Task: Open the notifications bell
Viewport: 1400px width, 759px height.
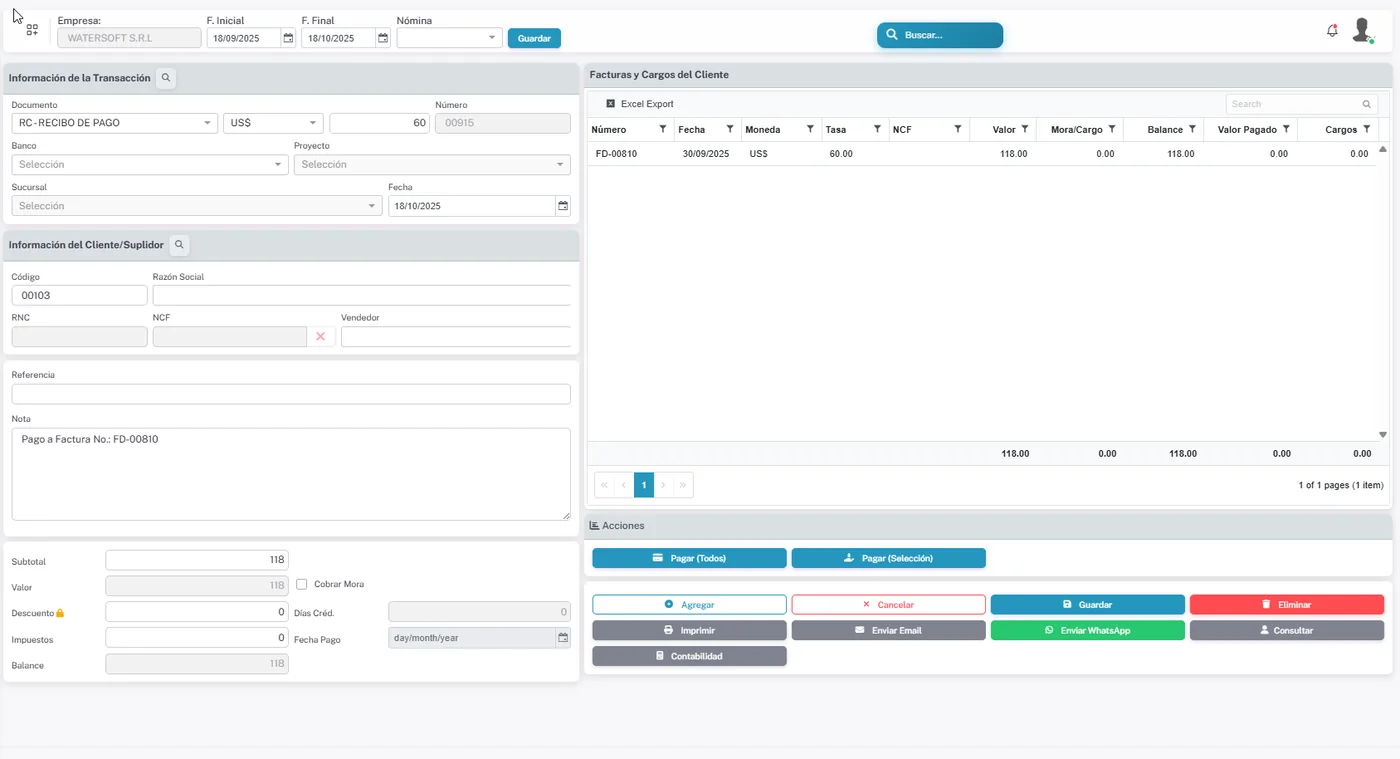Action: pos(1332,31)
